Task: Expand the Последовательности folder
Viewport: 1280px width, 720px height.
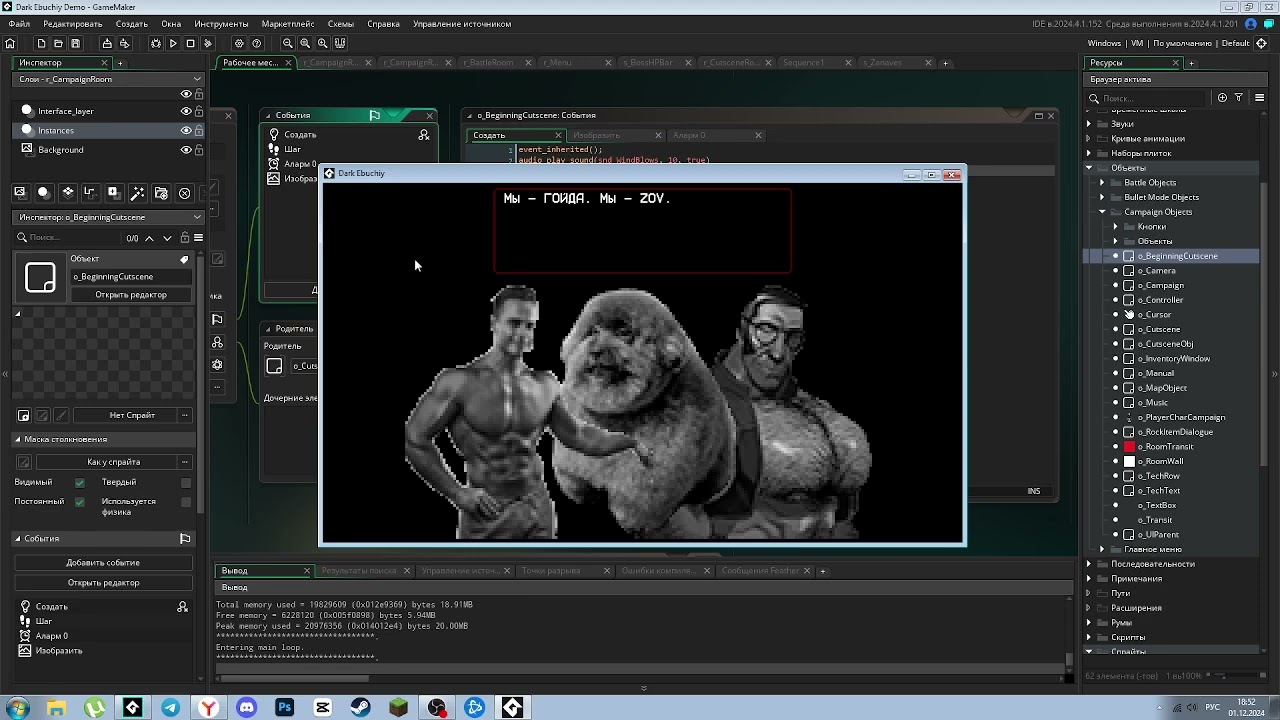Action: click(1089, 564)
